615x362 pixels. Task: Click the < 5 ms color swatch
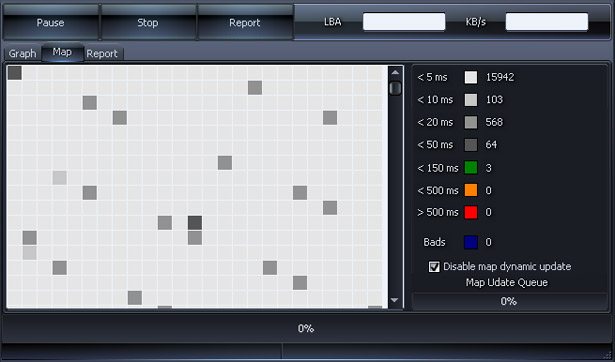tap(471, 77)
